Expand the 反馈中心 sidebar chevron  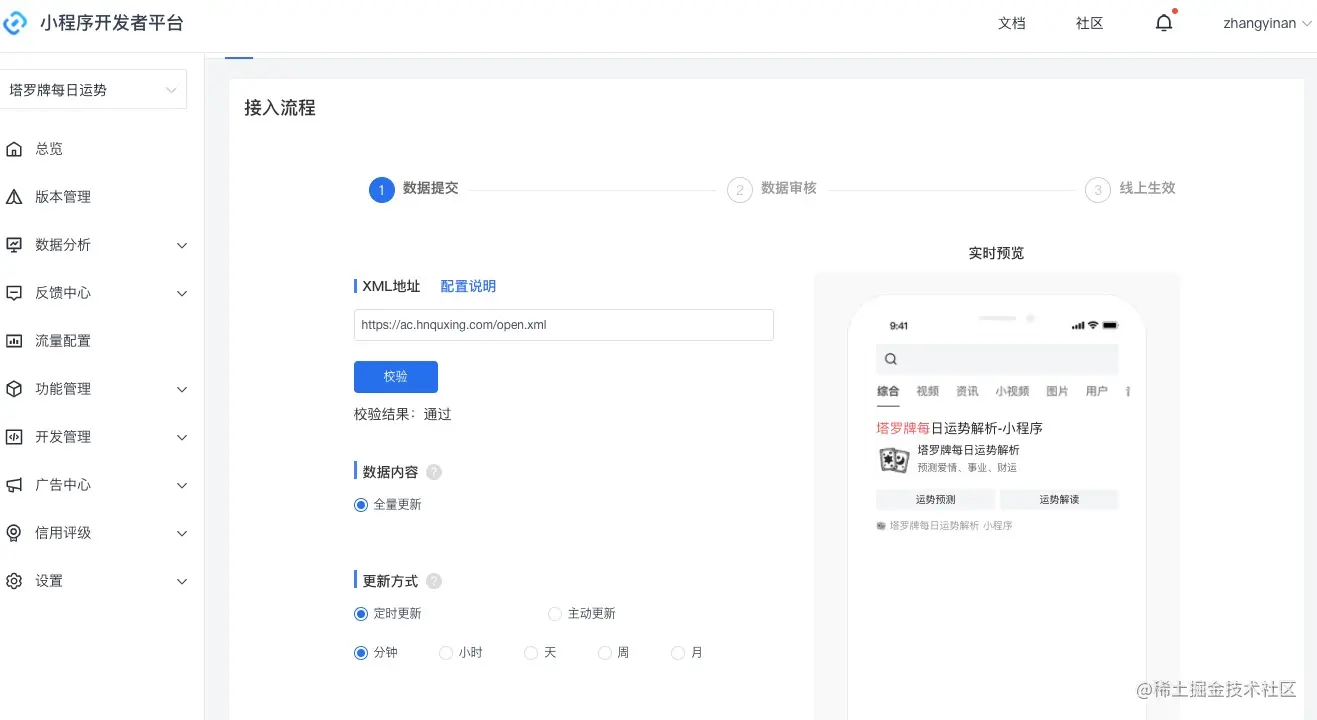click(x=182, y=293)
